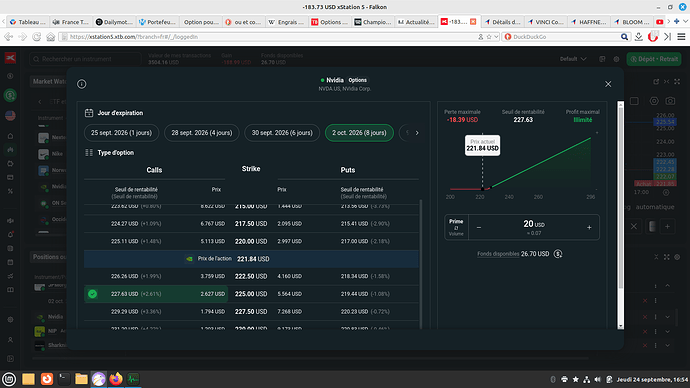This screenshot has height=388, width=690.
Task: Open the info icon in options dialog
Action: click(81, 84)
